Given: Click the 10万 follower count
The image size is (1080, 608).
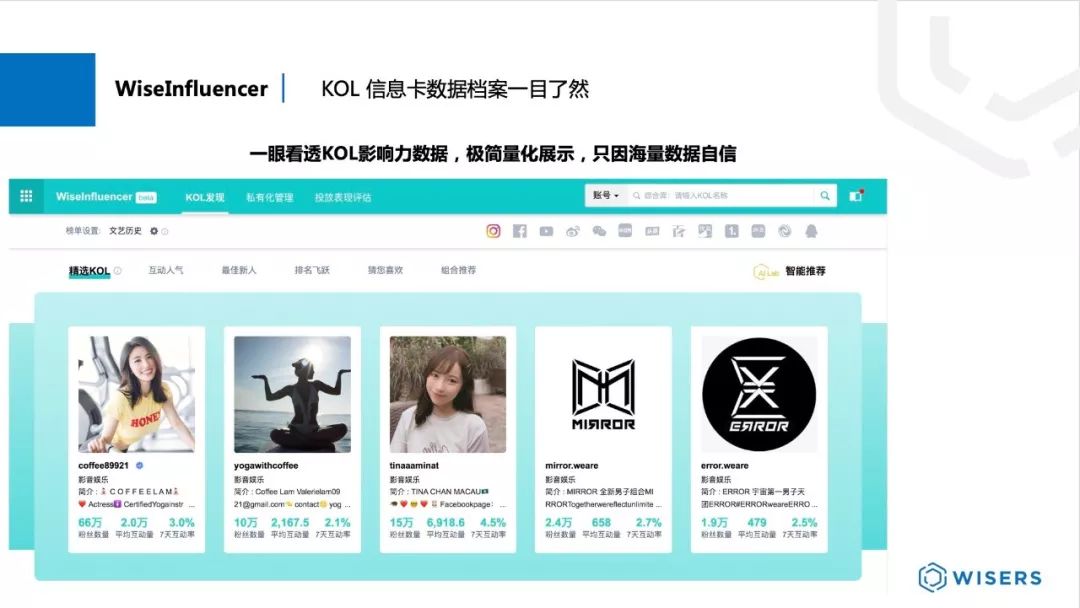Looking at the screenshot, I should click(x=246, y=523).
